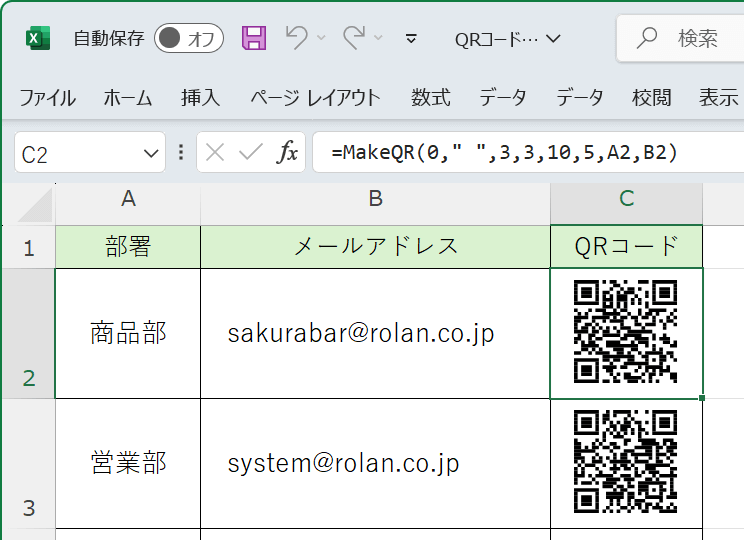Image resolution: width=744 pixels, height=540 pixels.
Task: Switch to the 数式 tab
Action: coord(431,98)
